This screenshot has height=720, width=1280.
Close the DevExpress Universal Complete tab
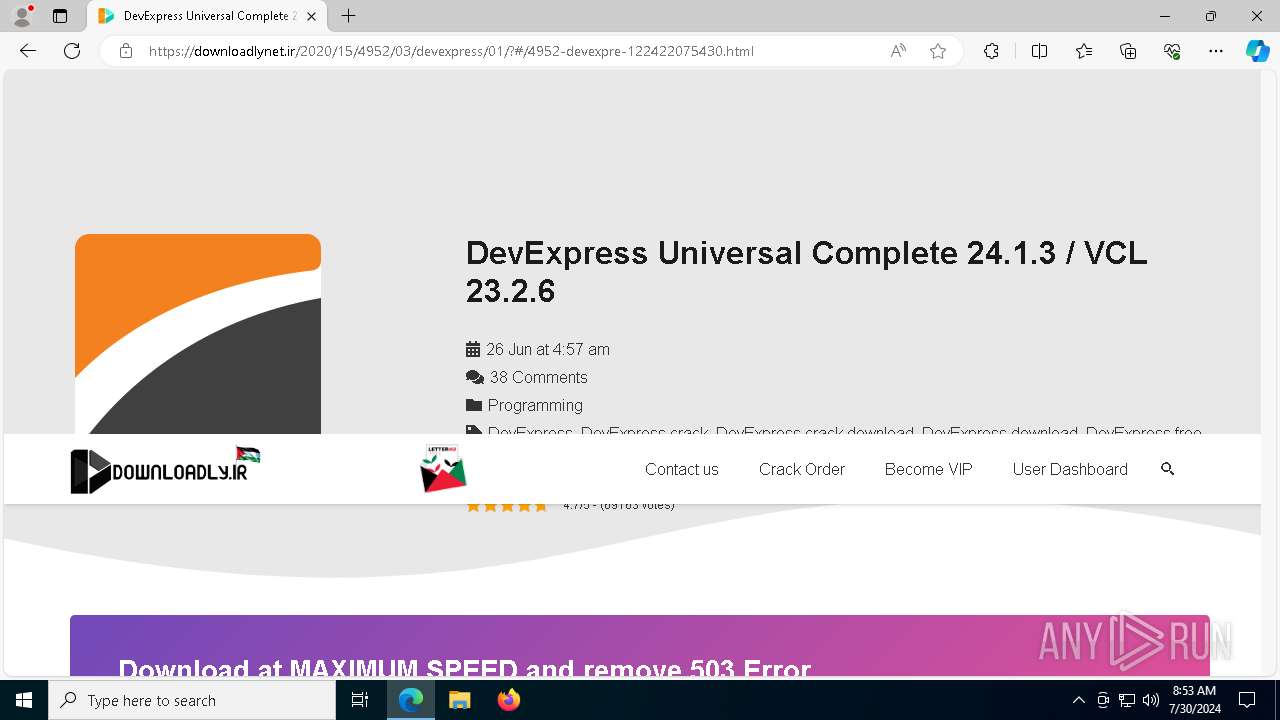tap(312, 16)
